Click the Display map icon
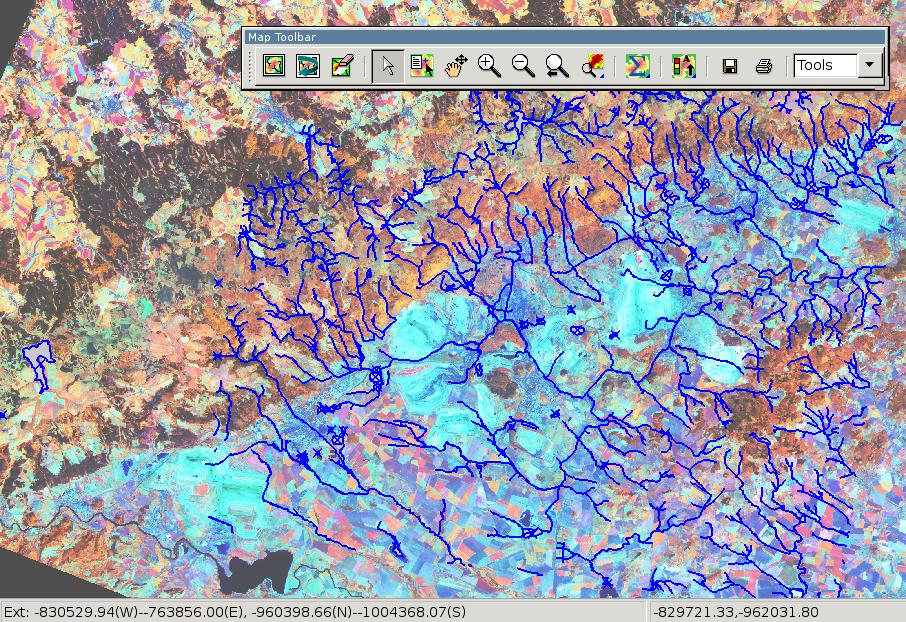Viewport: 906px width, 622px height. pyautogui.click(x=273, y=66)
